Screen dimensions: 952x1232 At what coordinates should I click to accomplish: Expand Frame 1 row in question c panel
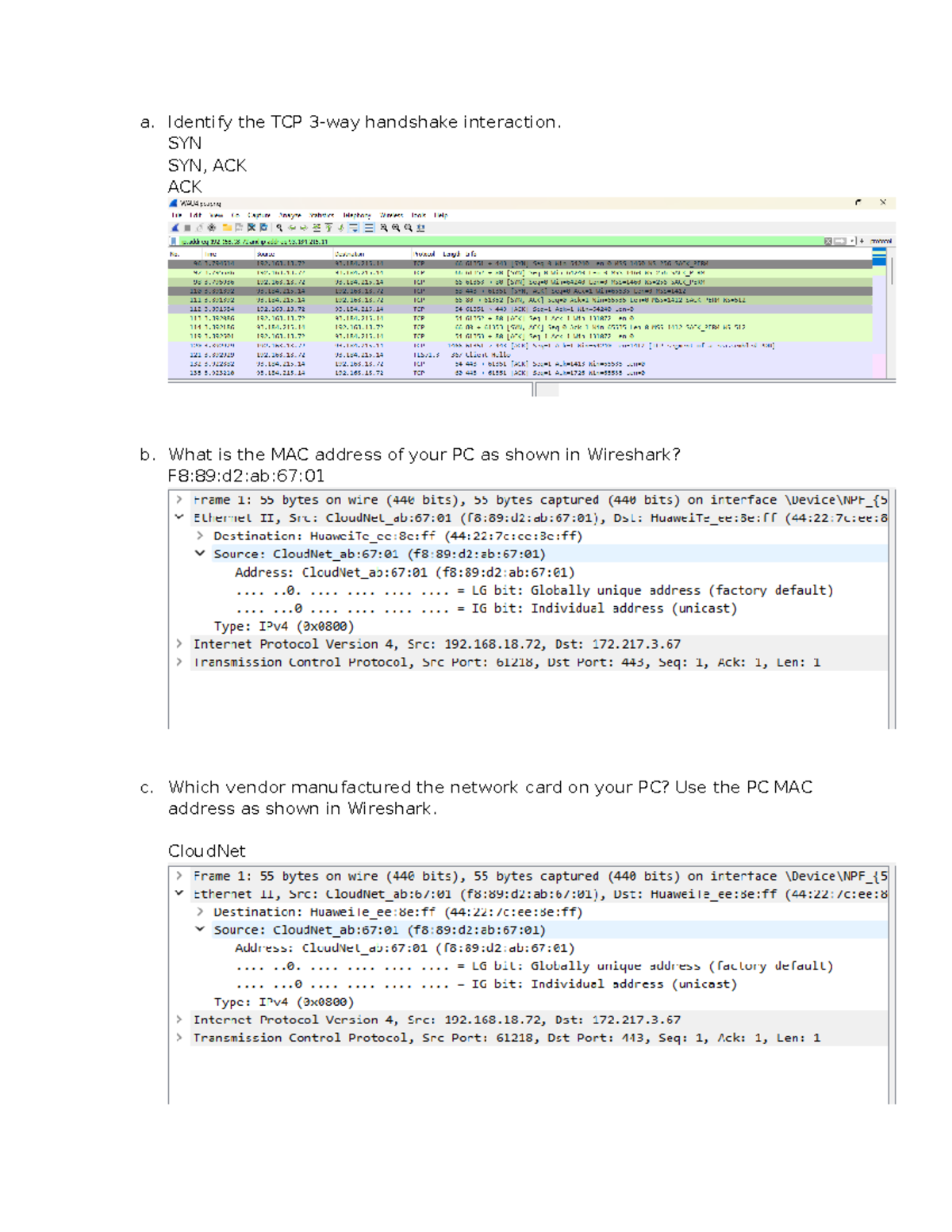coord(180,876)
